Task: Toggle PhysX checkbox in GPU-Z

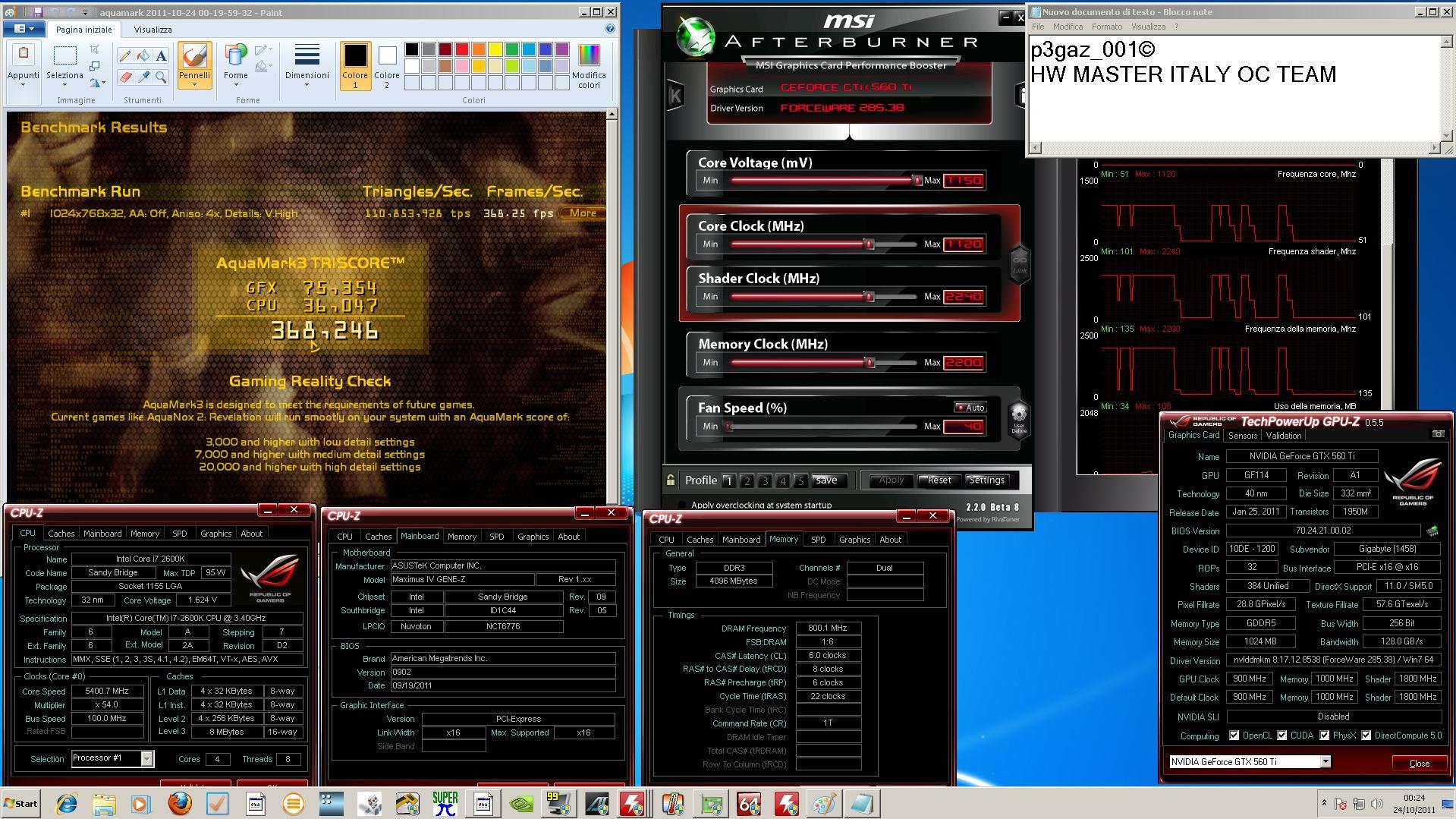Action: pos(1324,736)
